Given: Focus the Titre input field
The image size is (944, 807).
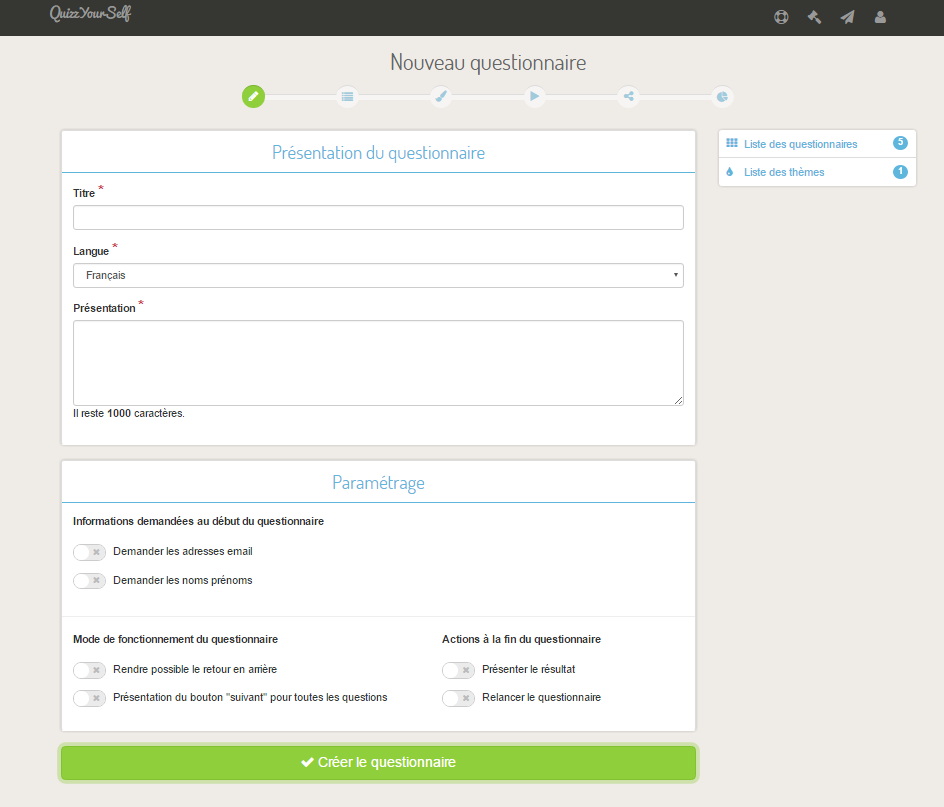Looking at the screenshot, I should coord(378,218).
